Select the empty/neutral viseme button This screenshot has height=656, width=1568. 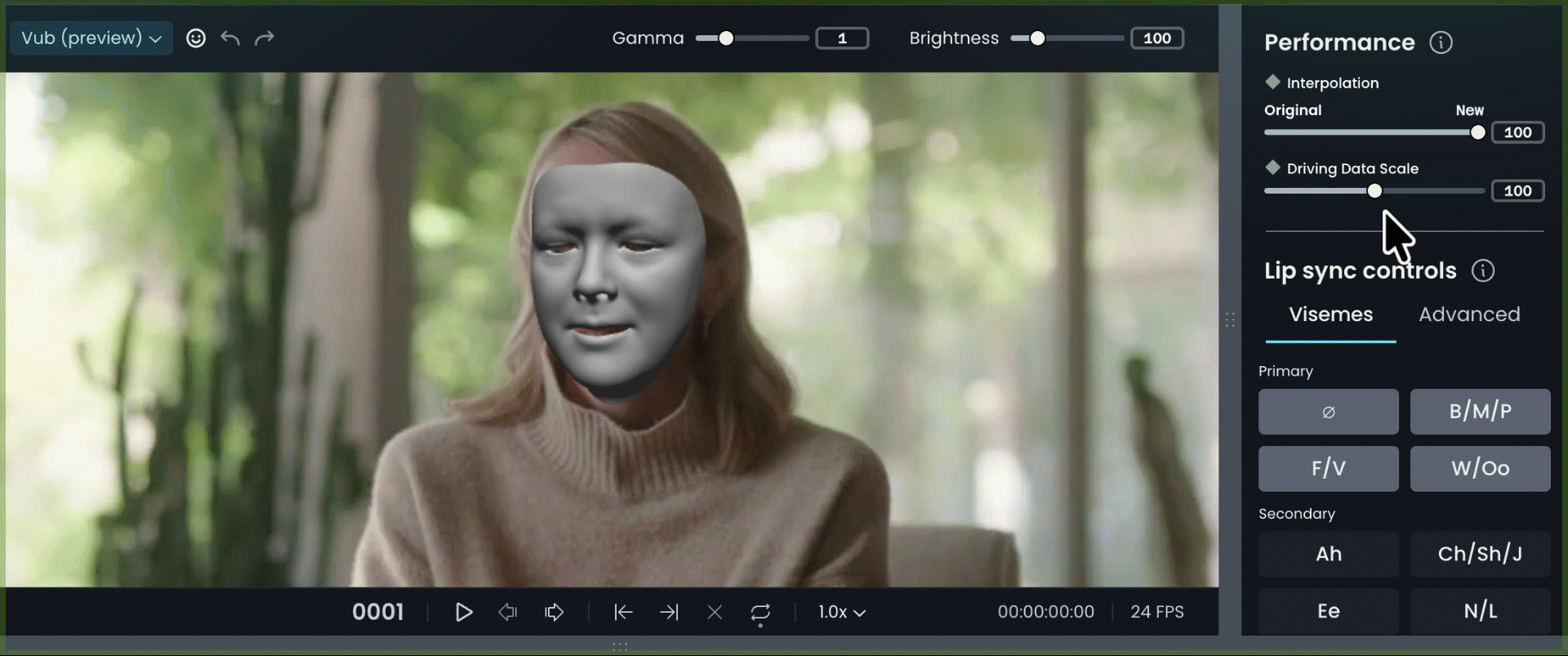[x=1329, y=412]
